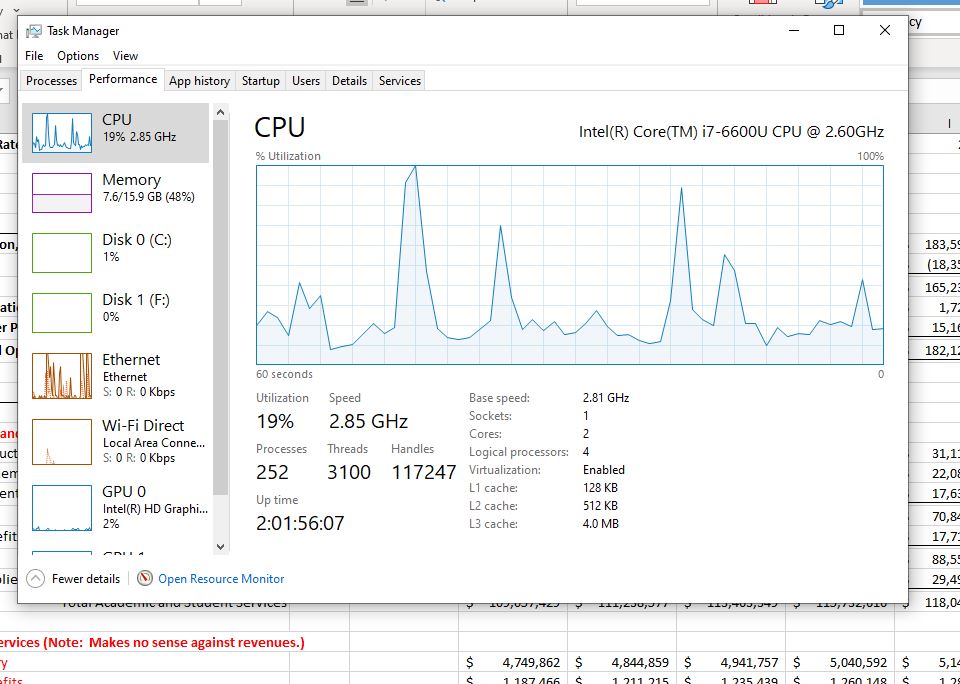Viewport: 960px width, 684px height.
Task: Click the Intel Core i7-6600U processor name
Action: click(731, 132)
